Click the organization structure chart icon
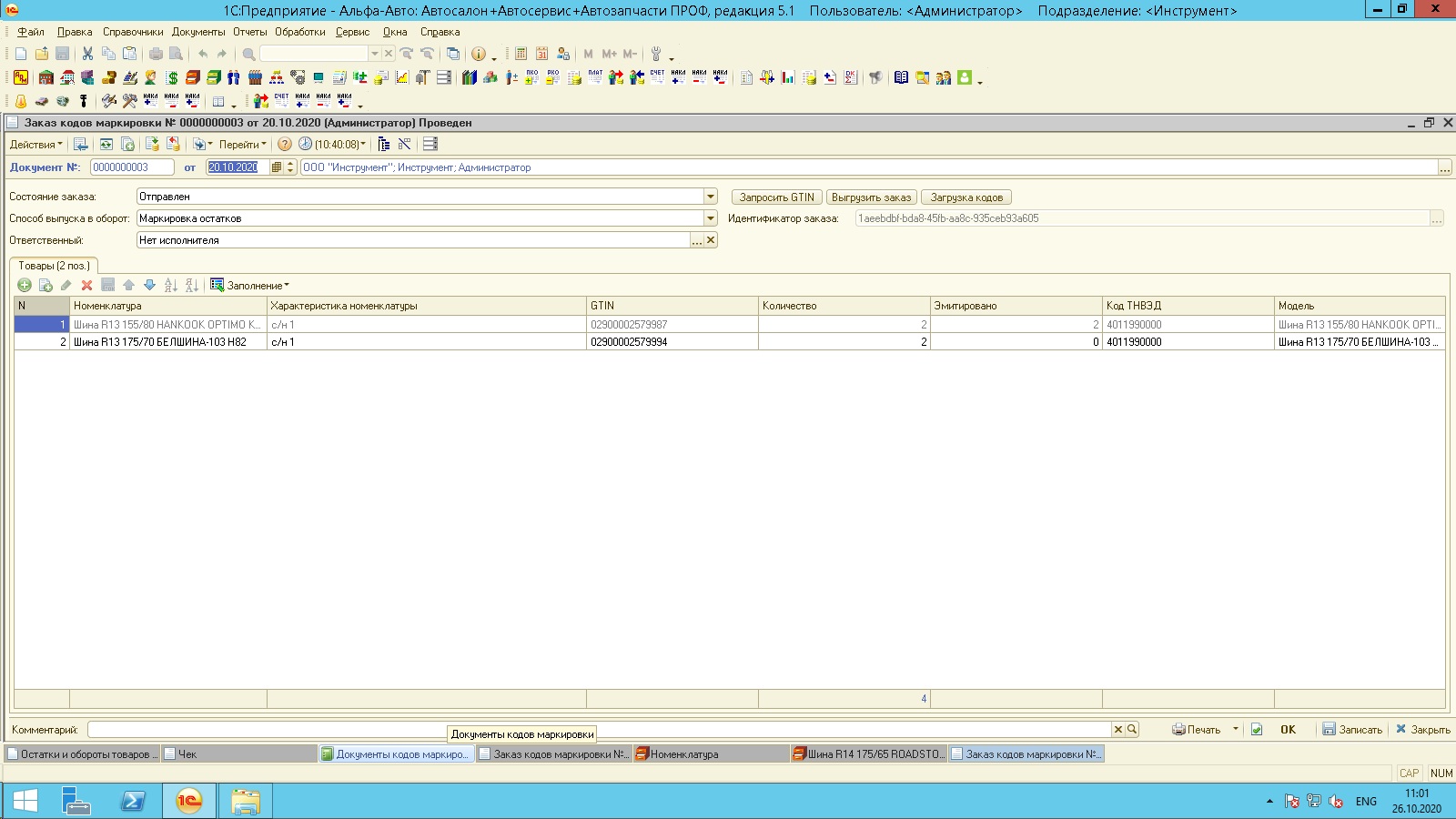Screen dimensions: 1456x819 tap(277, 77)
